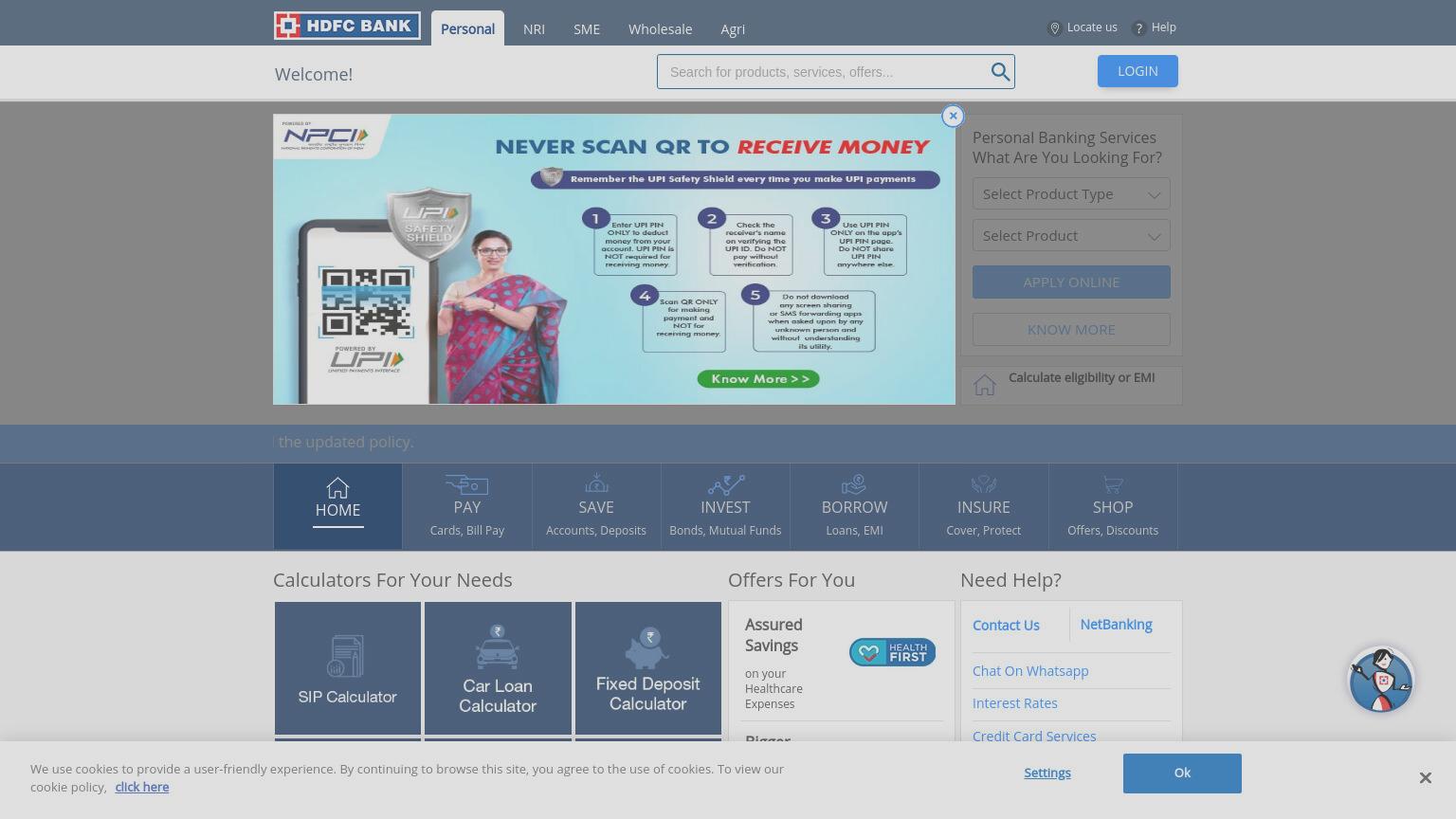Open the SIP Calculator tile
This screenshot has width=1456, height=819.
coord(348,668)
